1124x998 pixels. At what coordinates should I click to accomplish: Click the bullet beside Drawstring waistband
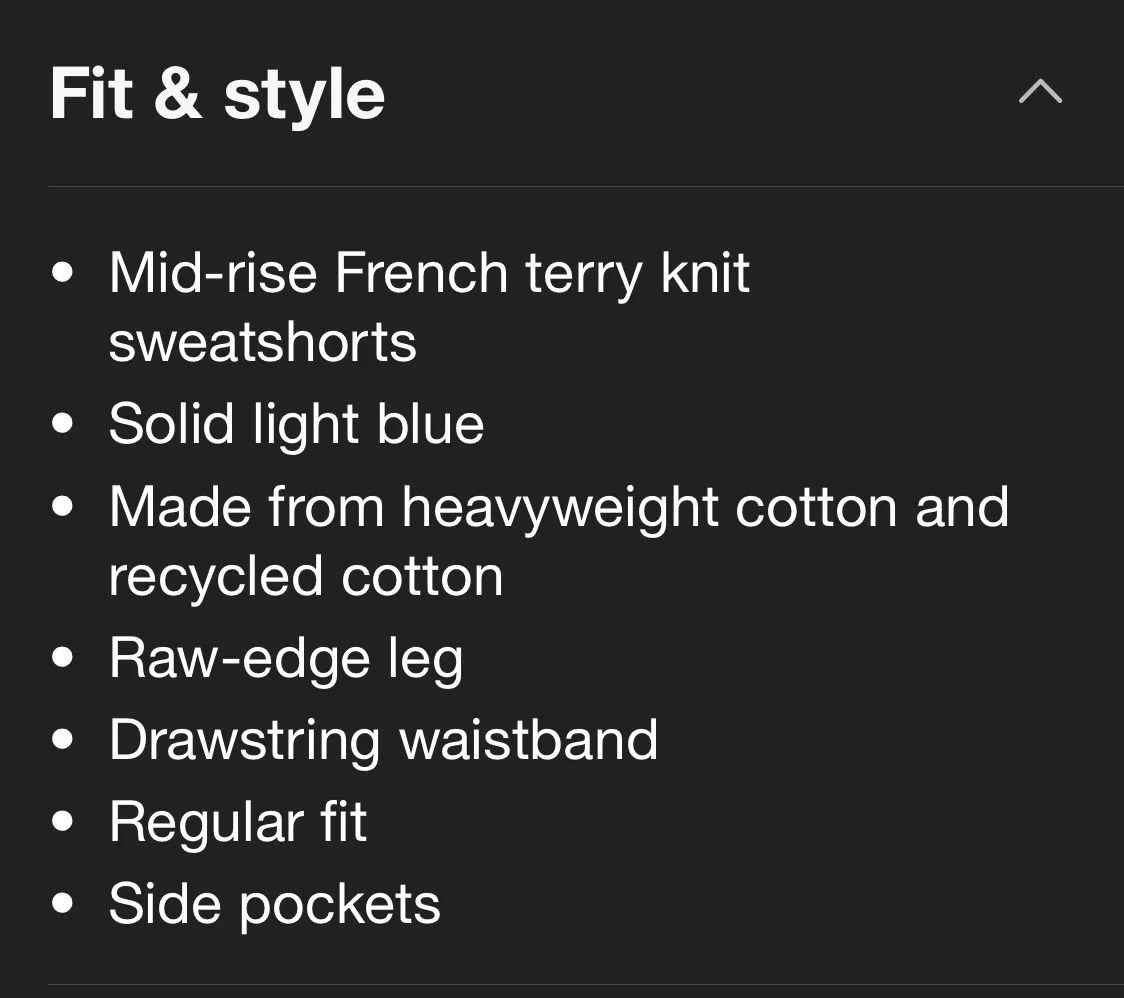63,739
